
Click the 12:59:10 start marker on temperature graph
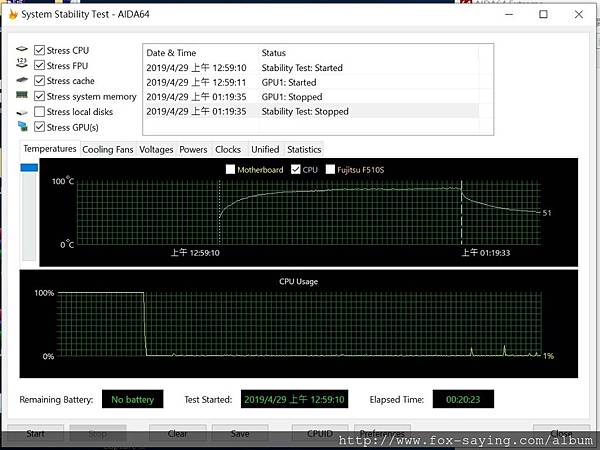[x=219, y=212]
